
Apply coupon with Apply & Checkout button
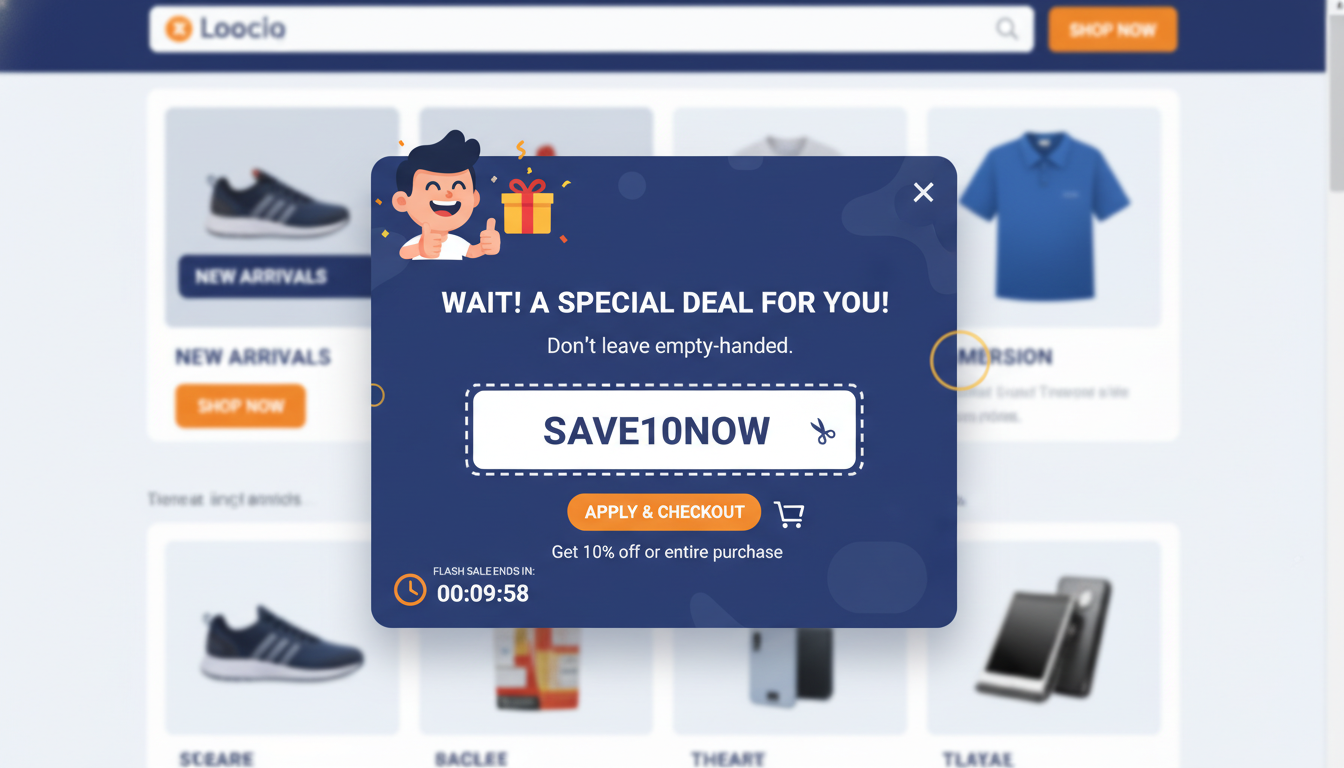click(664, 512)
